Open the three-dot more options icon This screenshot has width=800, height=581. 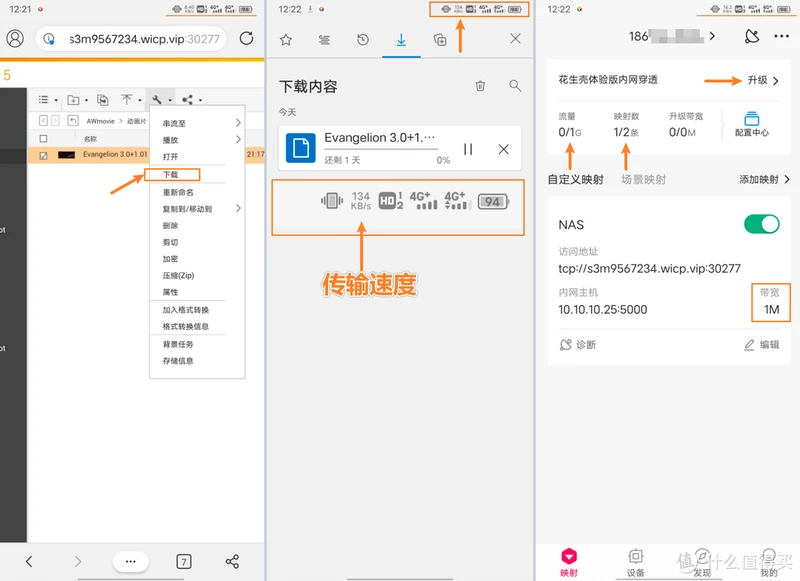tap(782, 36)
